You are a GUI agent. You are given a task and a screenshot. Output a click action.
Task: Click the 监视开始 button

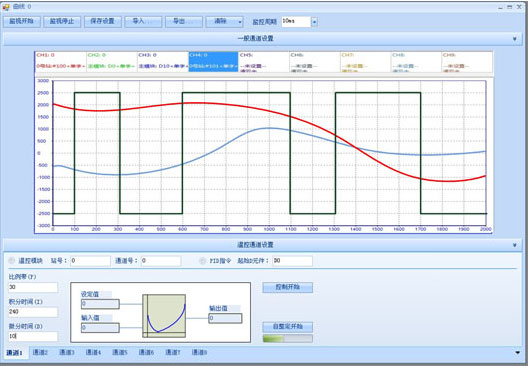tap(22, 21)
